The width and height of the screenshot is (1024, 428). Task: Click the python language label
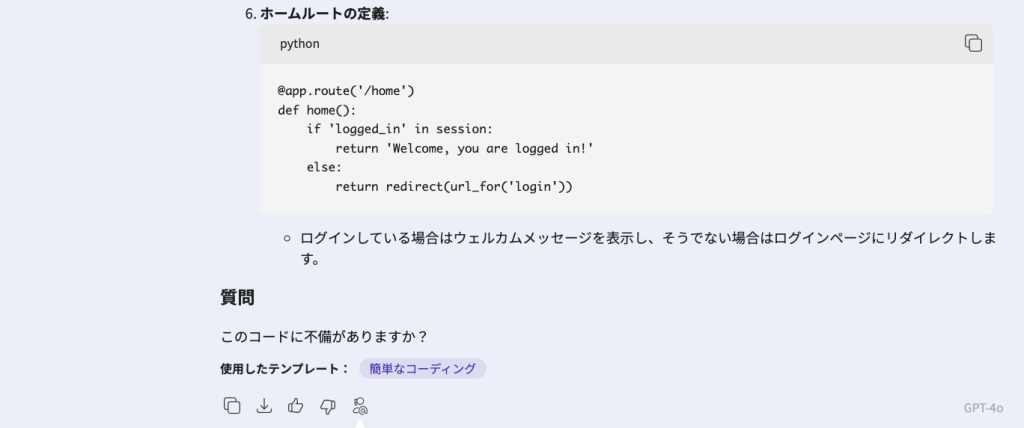(299, 44)
